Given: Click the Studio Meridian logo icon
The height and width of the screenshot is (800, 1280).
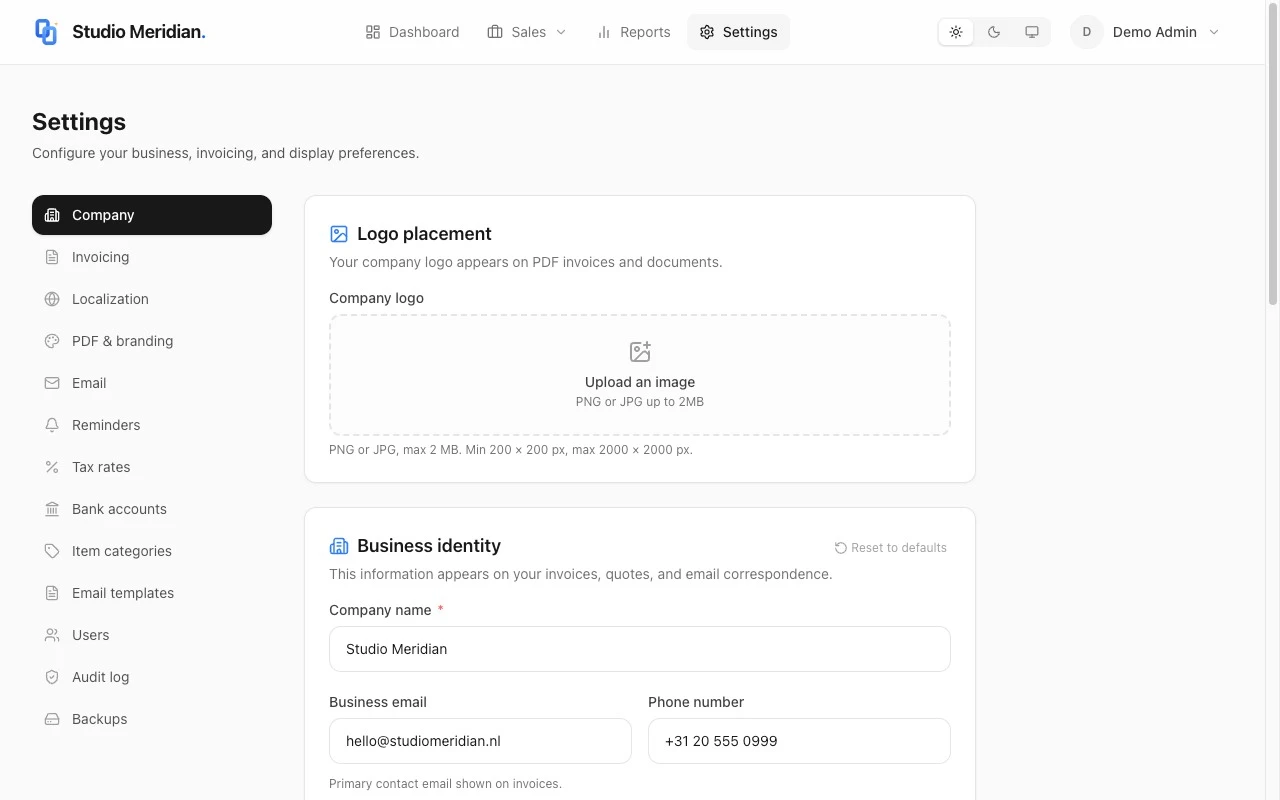Looking at the screenshot, I should point(46,32).
